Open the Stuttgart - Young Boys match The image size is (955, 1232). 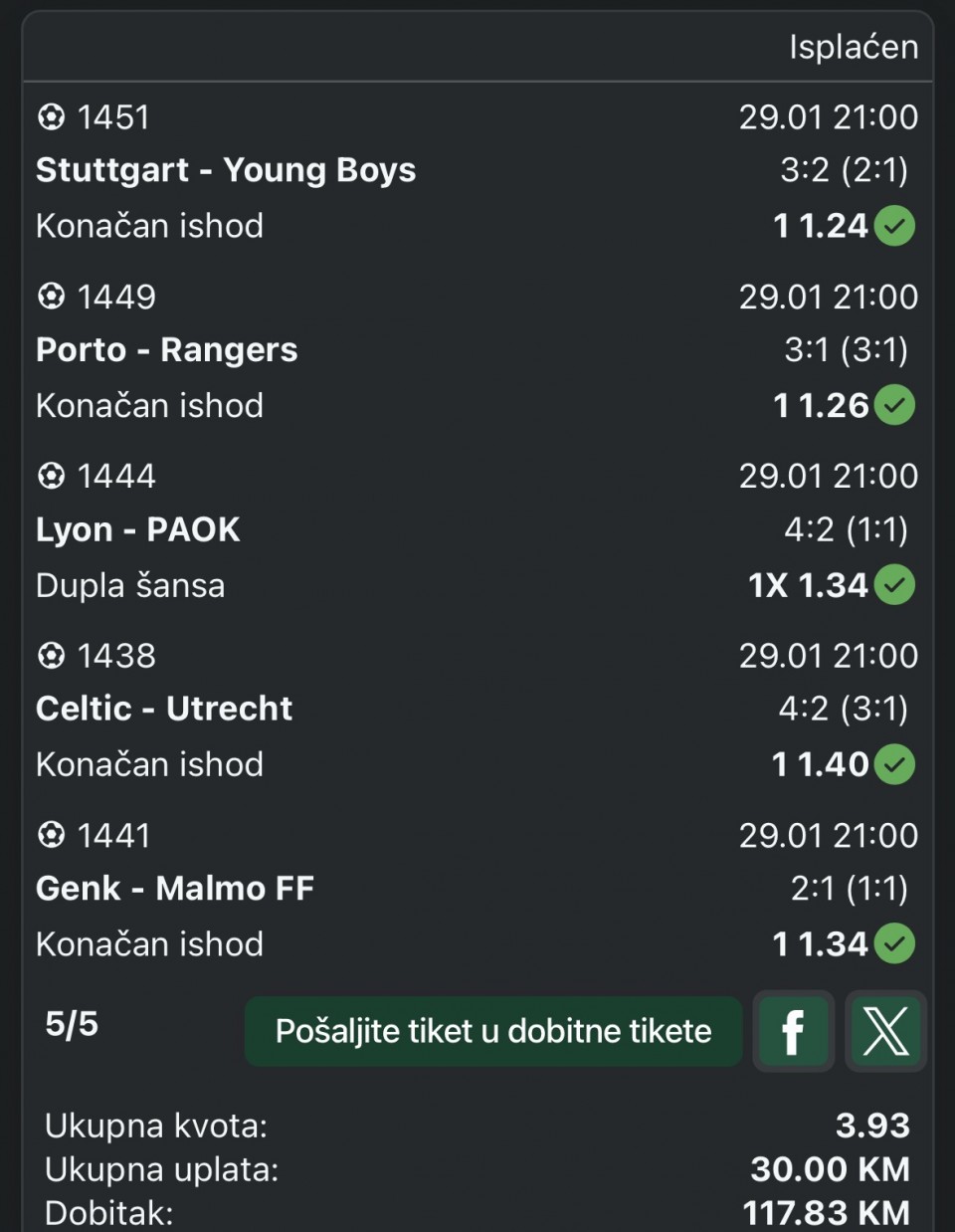point(226,170)
